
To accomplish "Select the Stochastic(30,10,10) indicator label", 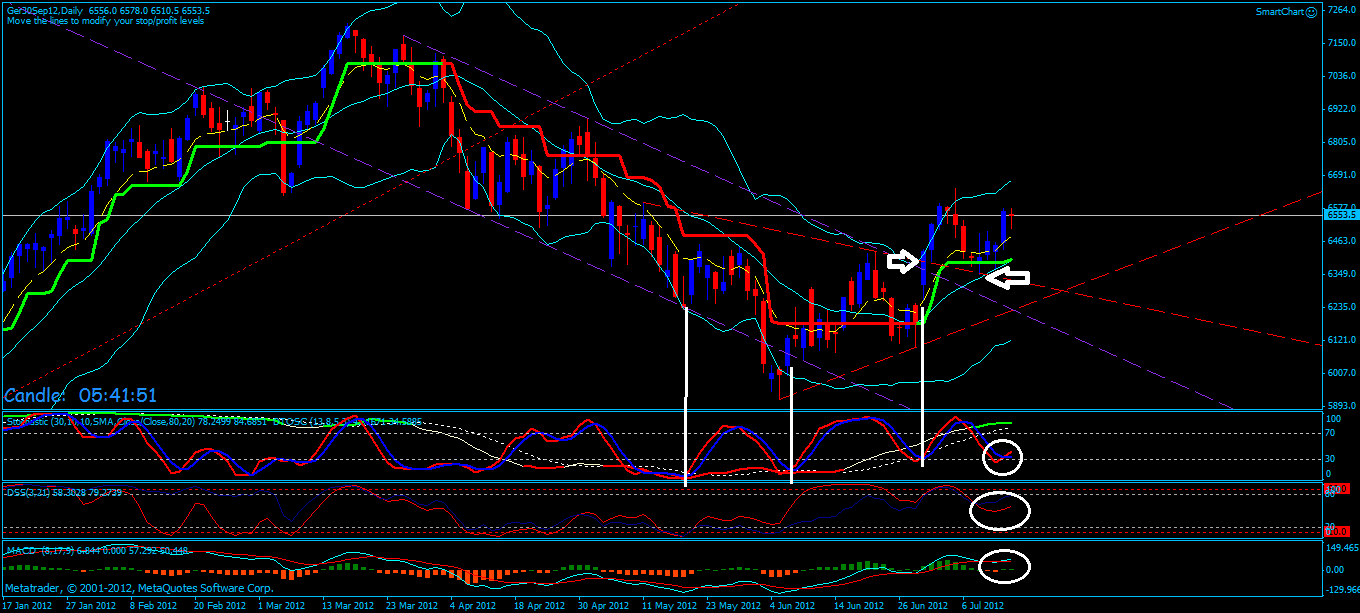I will (x=60, y=421).
